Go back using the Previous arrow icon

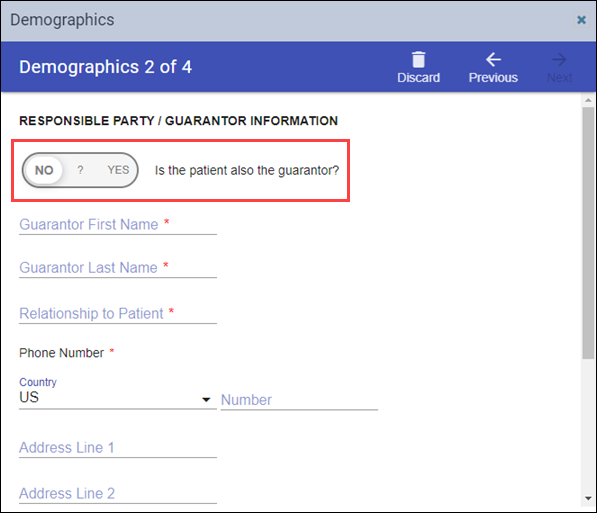pos(493,60)
